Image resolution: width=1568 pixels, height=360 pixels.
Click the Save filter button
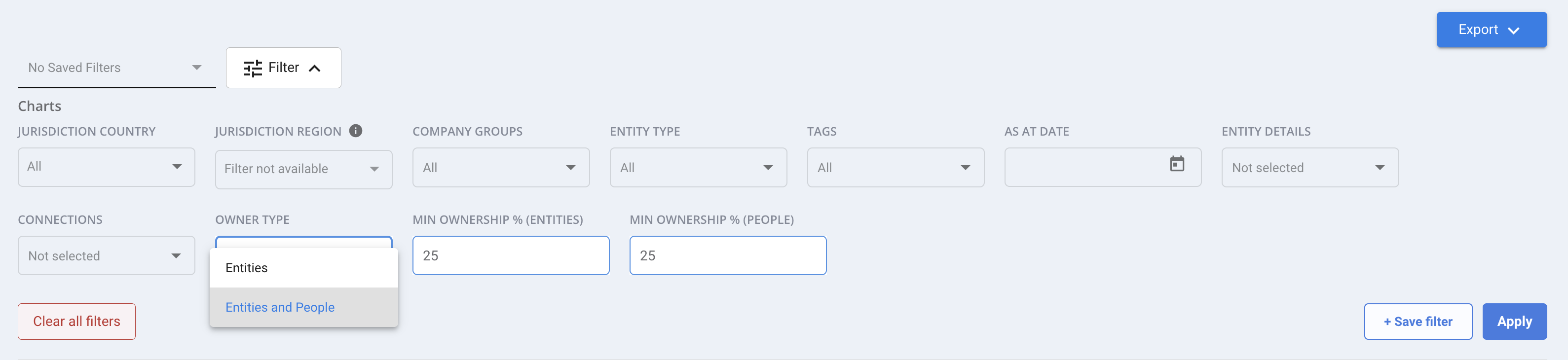[x=1418, y=321]
